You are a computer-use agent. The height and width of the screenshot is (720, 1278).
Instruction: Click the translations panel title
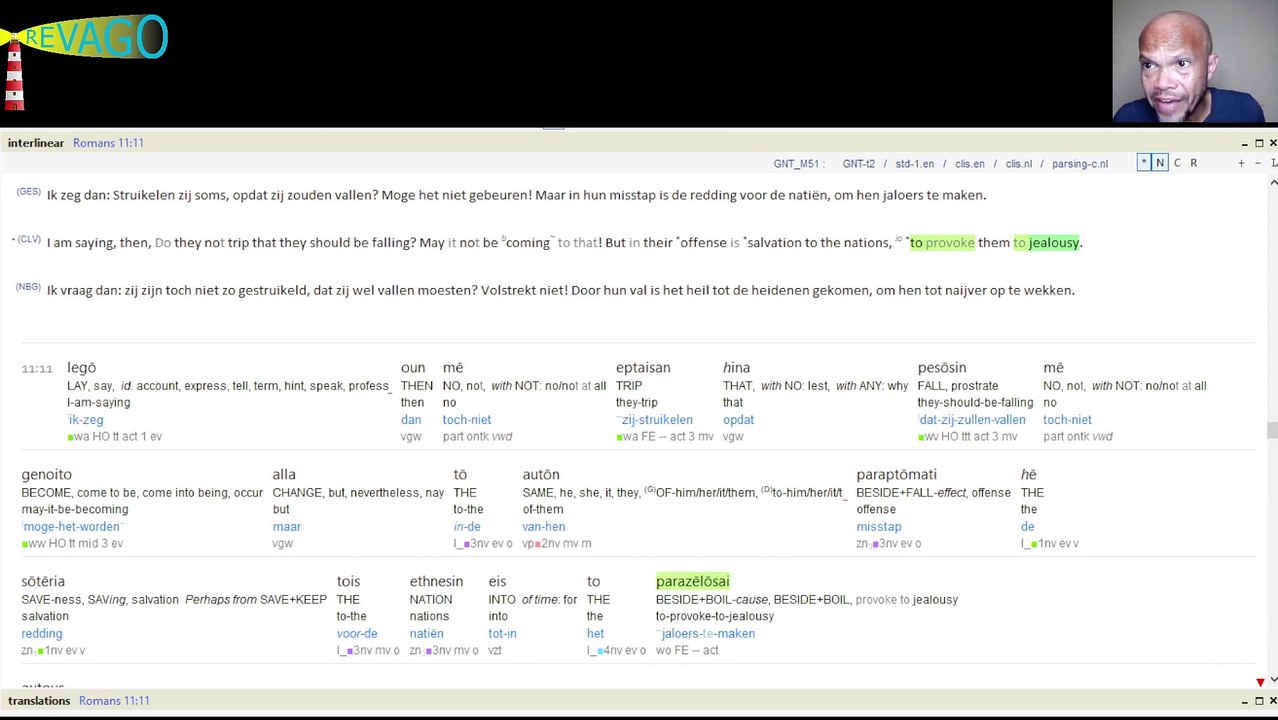pyautogui.click(x=39, y=701)
